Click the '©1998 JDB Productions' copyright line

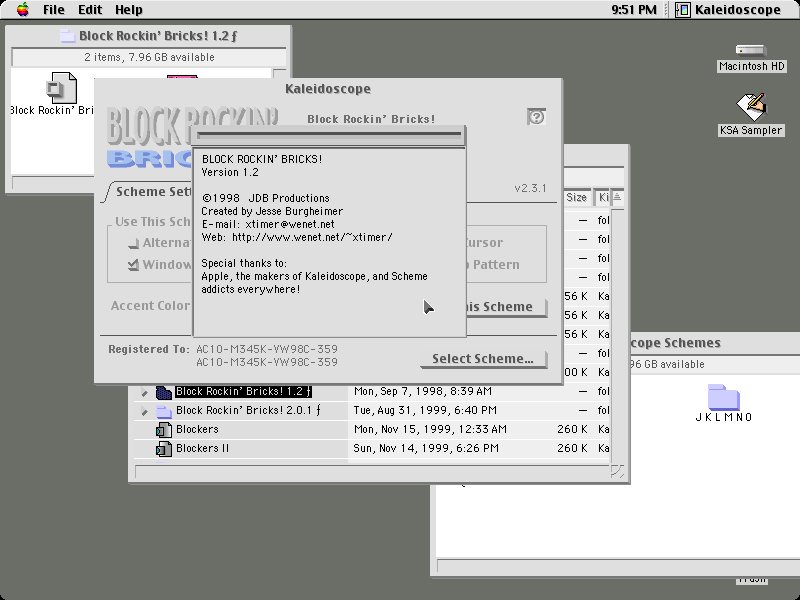(x=265, y=198)
